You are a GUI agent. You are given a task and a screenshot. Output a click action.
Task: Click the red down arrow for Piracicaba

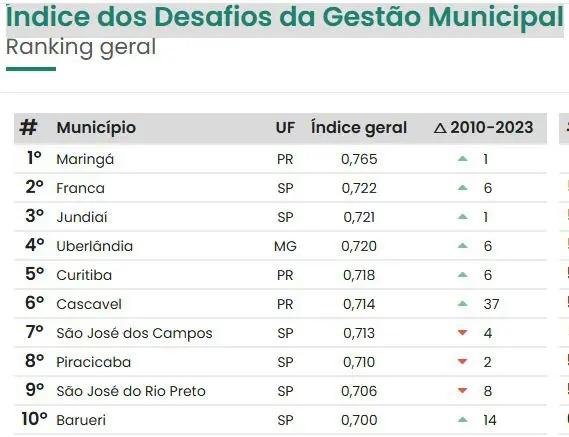[463, 362]
